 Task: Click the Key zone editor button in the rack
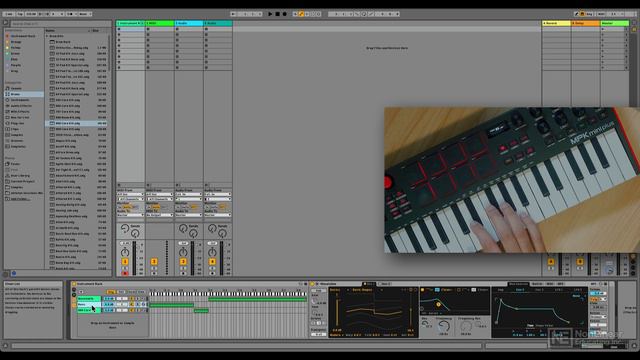tap(111, 292)
